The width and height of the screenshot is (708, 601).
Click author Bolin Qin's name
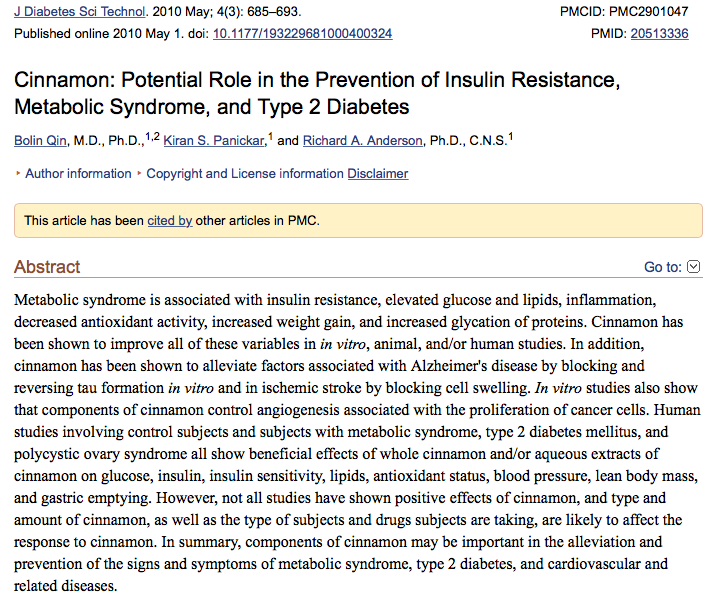tap(42, 141)
